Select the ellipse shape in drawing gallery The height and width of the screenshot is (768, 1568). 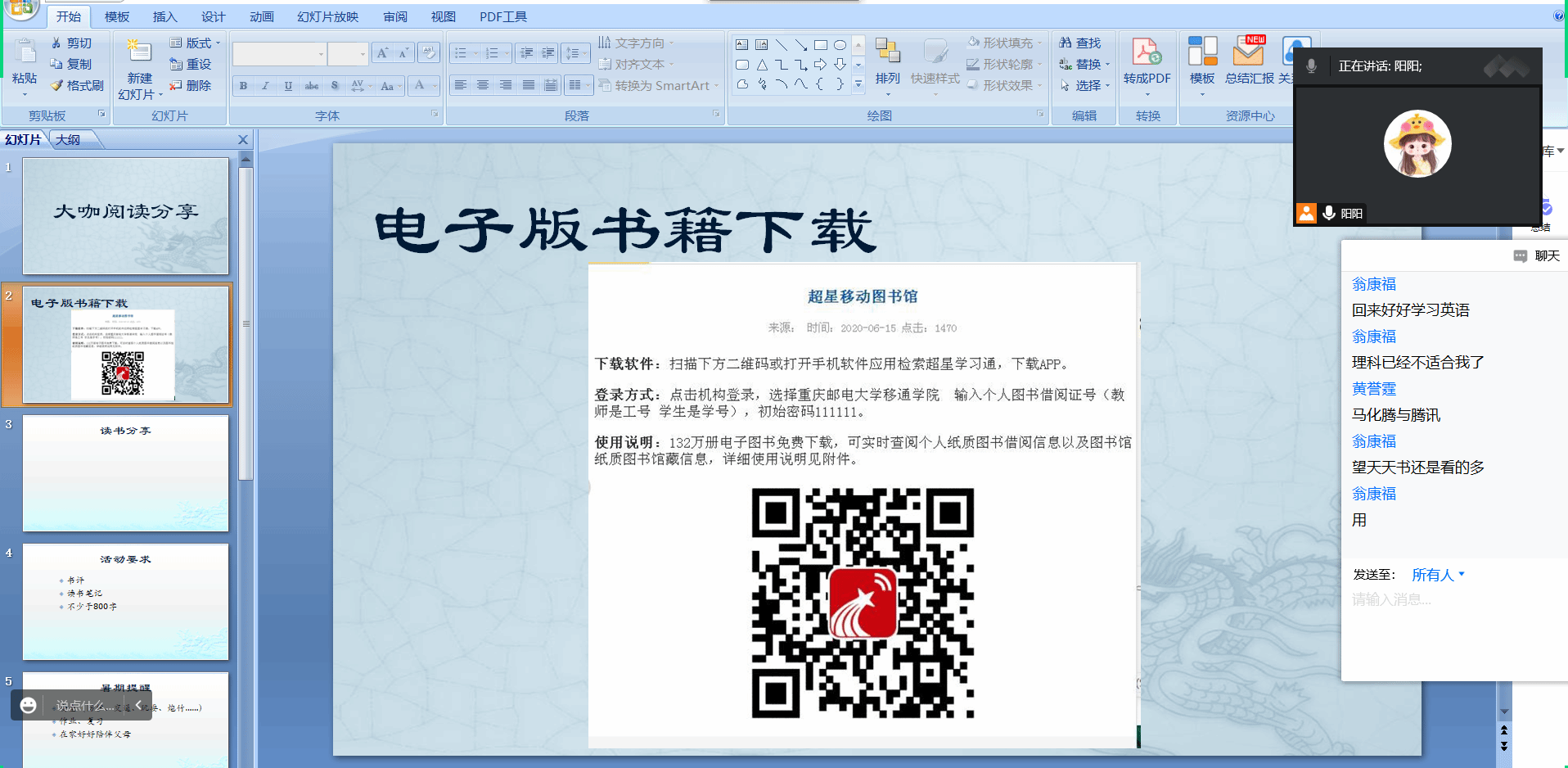(840, 45)
